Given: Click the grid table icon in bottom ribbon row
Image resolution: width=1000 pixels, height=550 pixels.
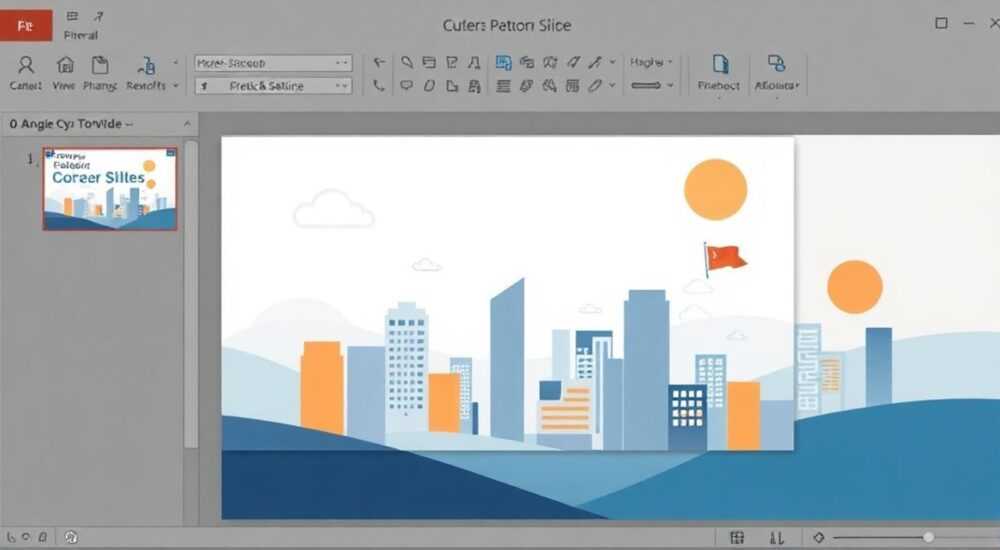Looking at the screenshot, I should [x=573, y=85].
